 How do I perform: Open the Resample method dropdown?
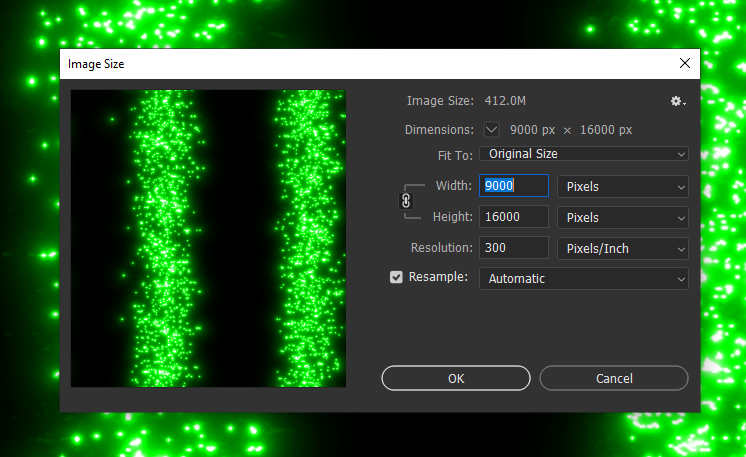click(584, 279)
